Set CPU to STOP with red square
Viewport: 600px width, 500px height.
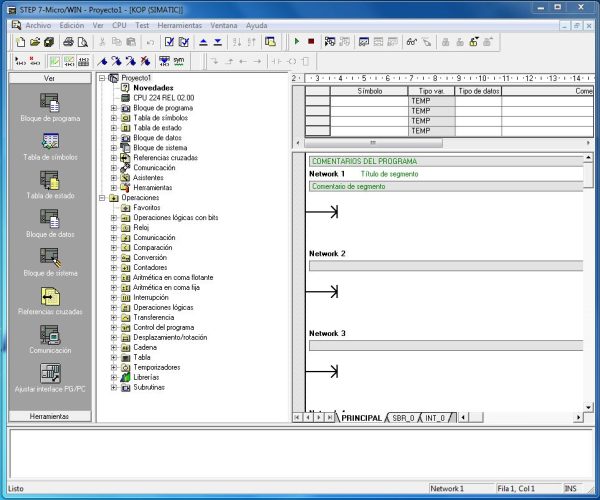tap(311, 41)
